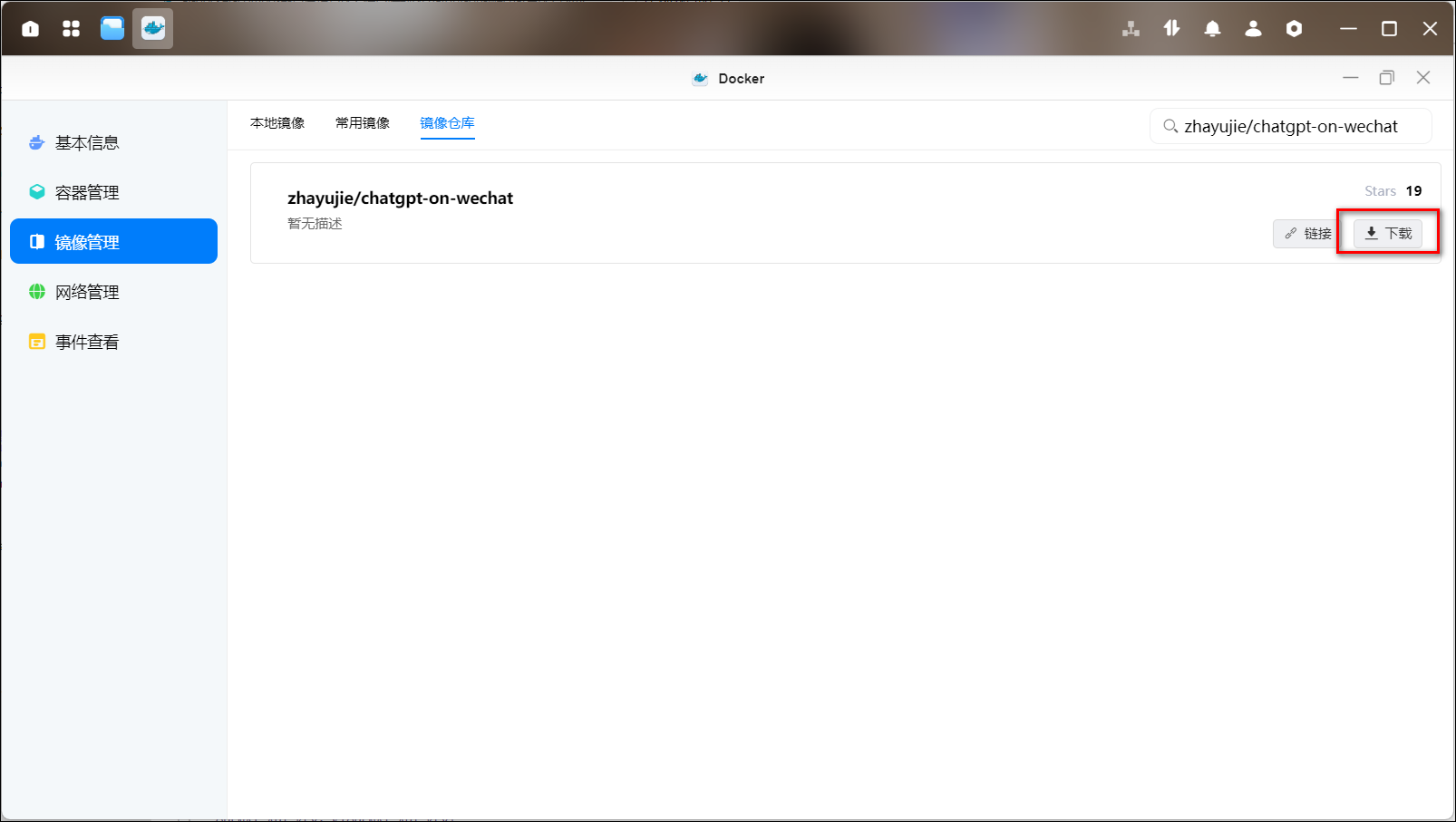
Task: Go to 容器管理 in the sidebar
Action: 87,193
